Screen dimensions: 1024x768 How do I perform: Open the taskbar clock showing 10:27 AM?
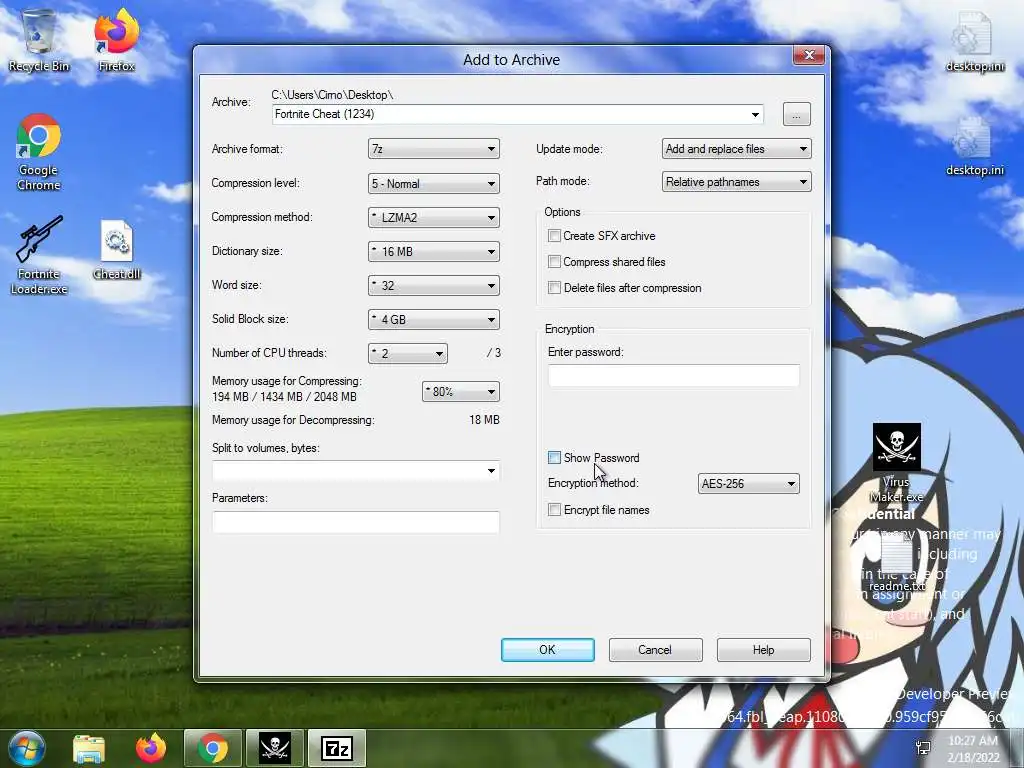[973, 749]
